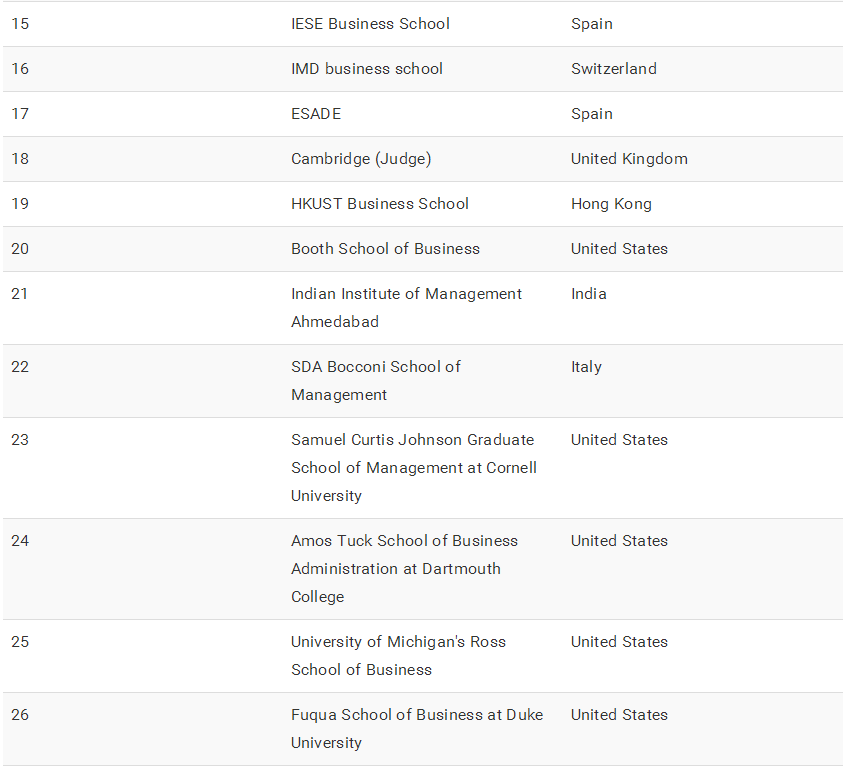Select HKUST Business School row text

pos(379,204)
